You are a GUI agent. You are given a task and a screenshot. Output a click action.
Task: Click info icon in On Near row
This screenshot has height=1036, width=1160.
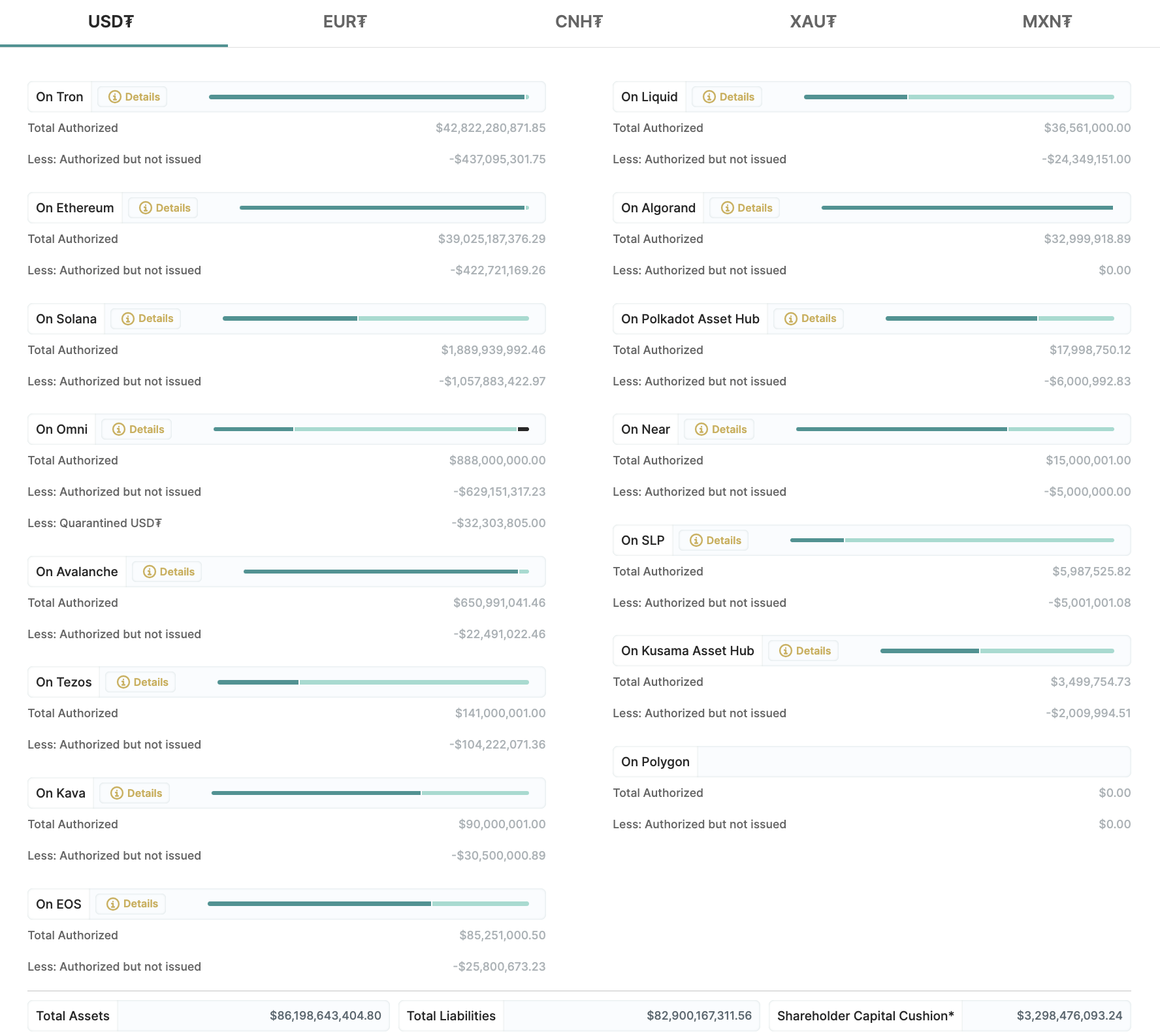(x=701, y=429)
